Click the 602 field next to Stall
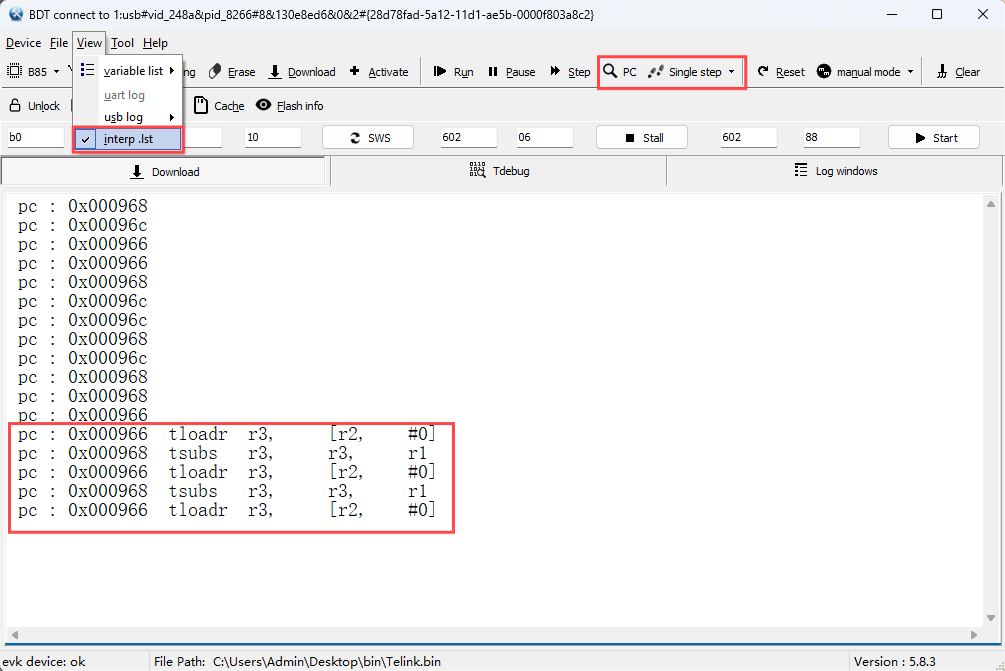 (749, 137)
